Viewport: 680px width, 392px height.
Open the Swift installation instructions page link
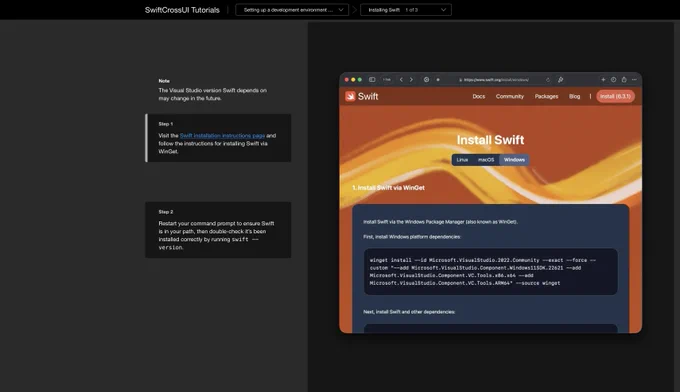click(x=222, y=136)
